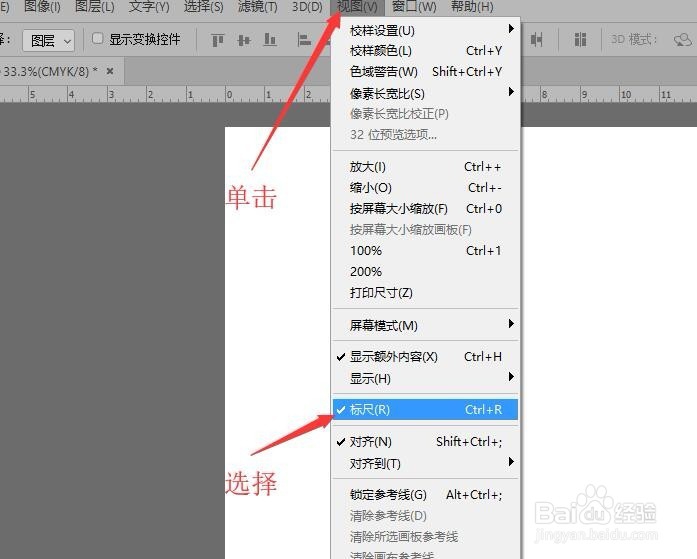Viewport: 697px width, 559px height.
Task: Open the 帮助(H) menu
Action: pyautogui.click(x=472, y=7)
